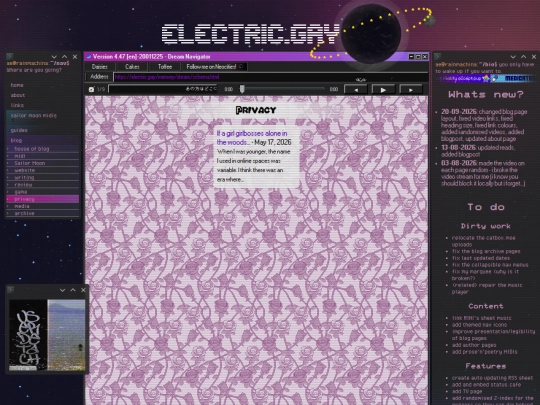
Task: Click the 'add TIL page' to-do item
Action: tap(467, 391)
